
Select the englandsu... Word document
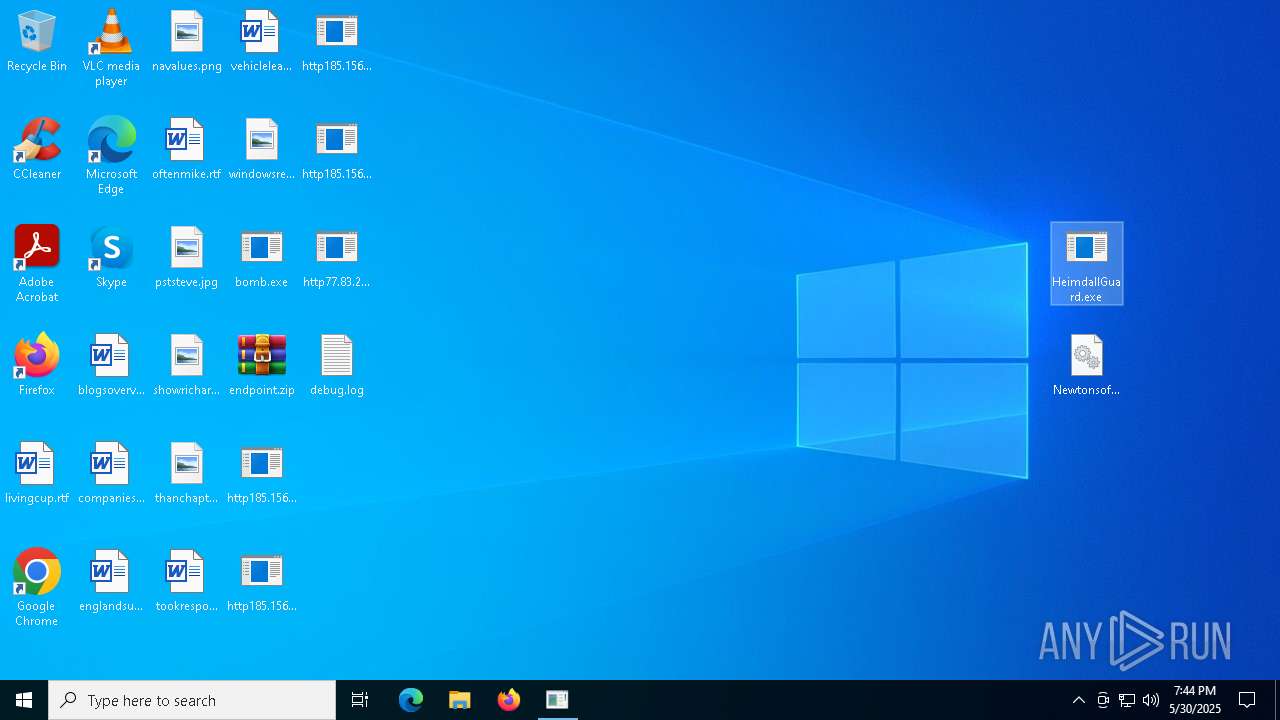click(111, 582)
